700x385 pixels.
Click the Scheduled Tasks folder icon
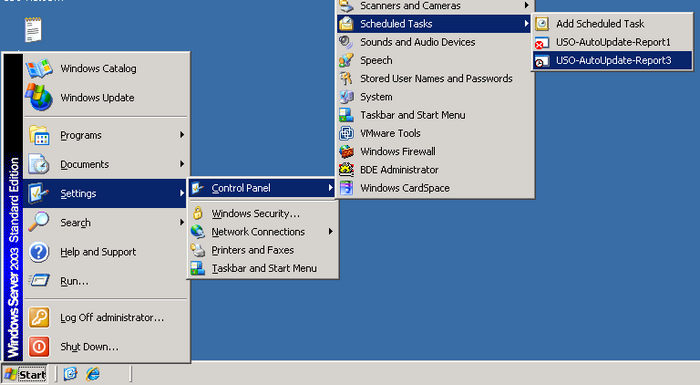pos(346,24)
